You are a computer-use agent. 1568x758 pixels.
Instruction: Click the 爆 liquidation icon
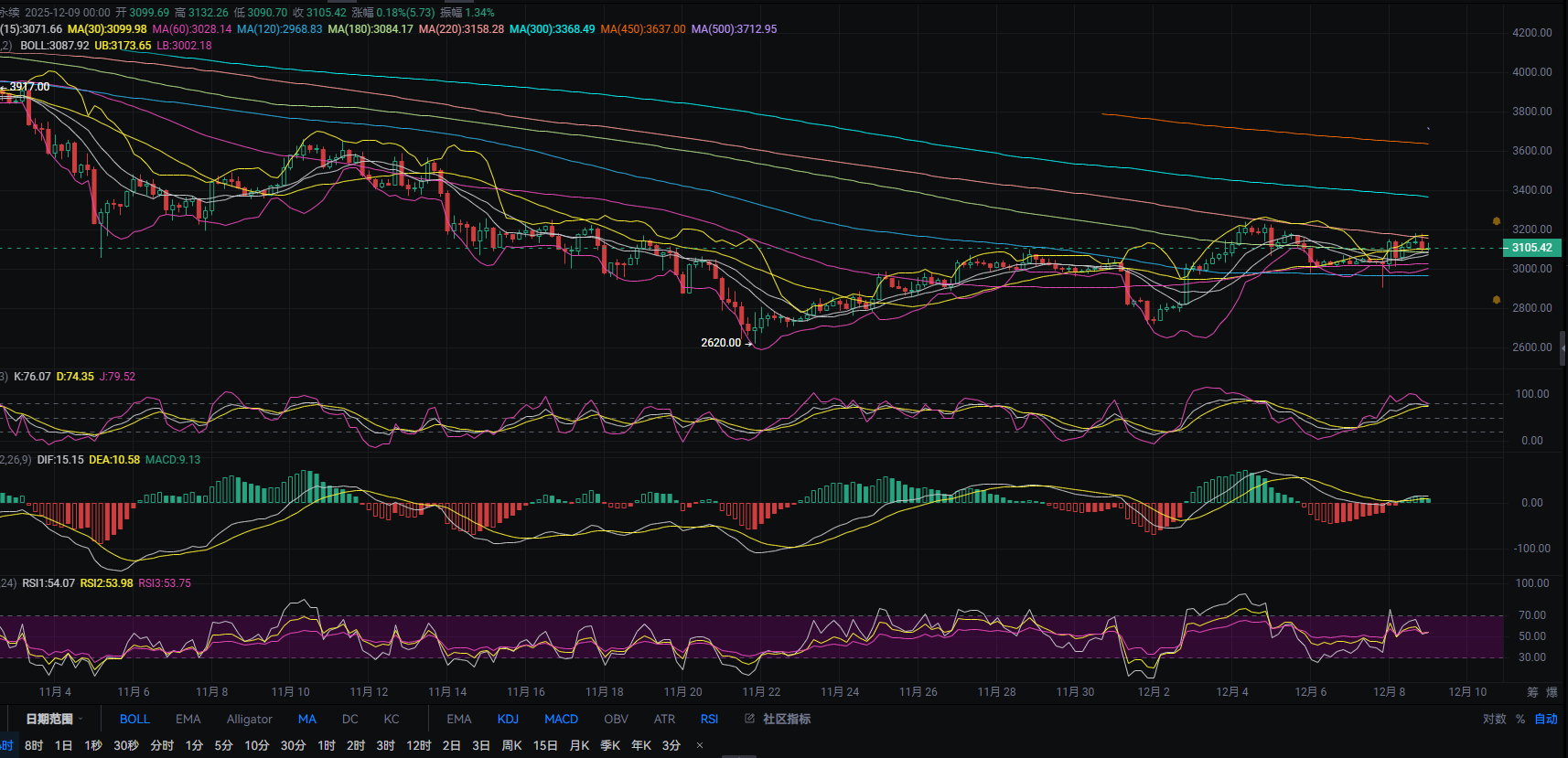pyautogui.click(x=1552, y=692)
